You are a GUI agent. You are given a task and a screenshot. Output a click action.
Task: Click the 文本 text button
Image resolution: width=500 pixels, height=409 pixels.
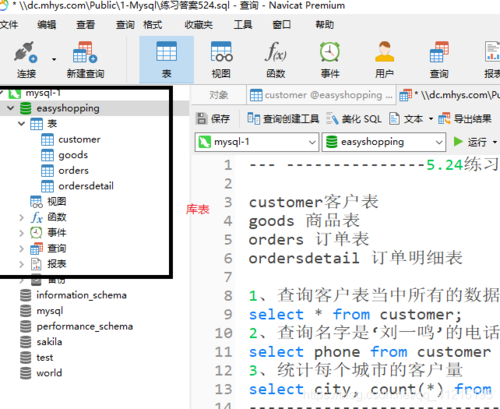[x=406, y=119]
